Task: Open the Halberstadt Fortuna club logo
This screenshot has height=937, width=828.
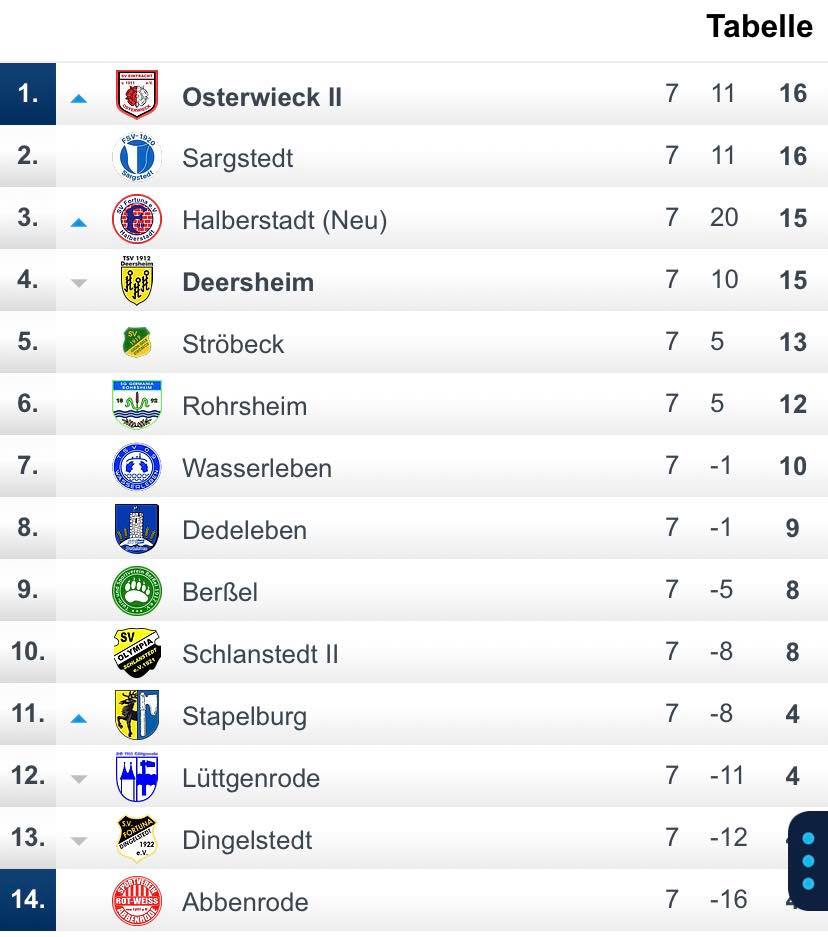Action: [x=137, y=219]
